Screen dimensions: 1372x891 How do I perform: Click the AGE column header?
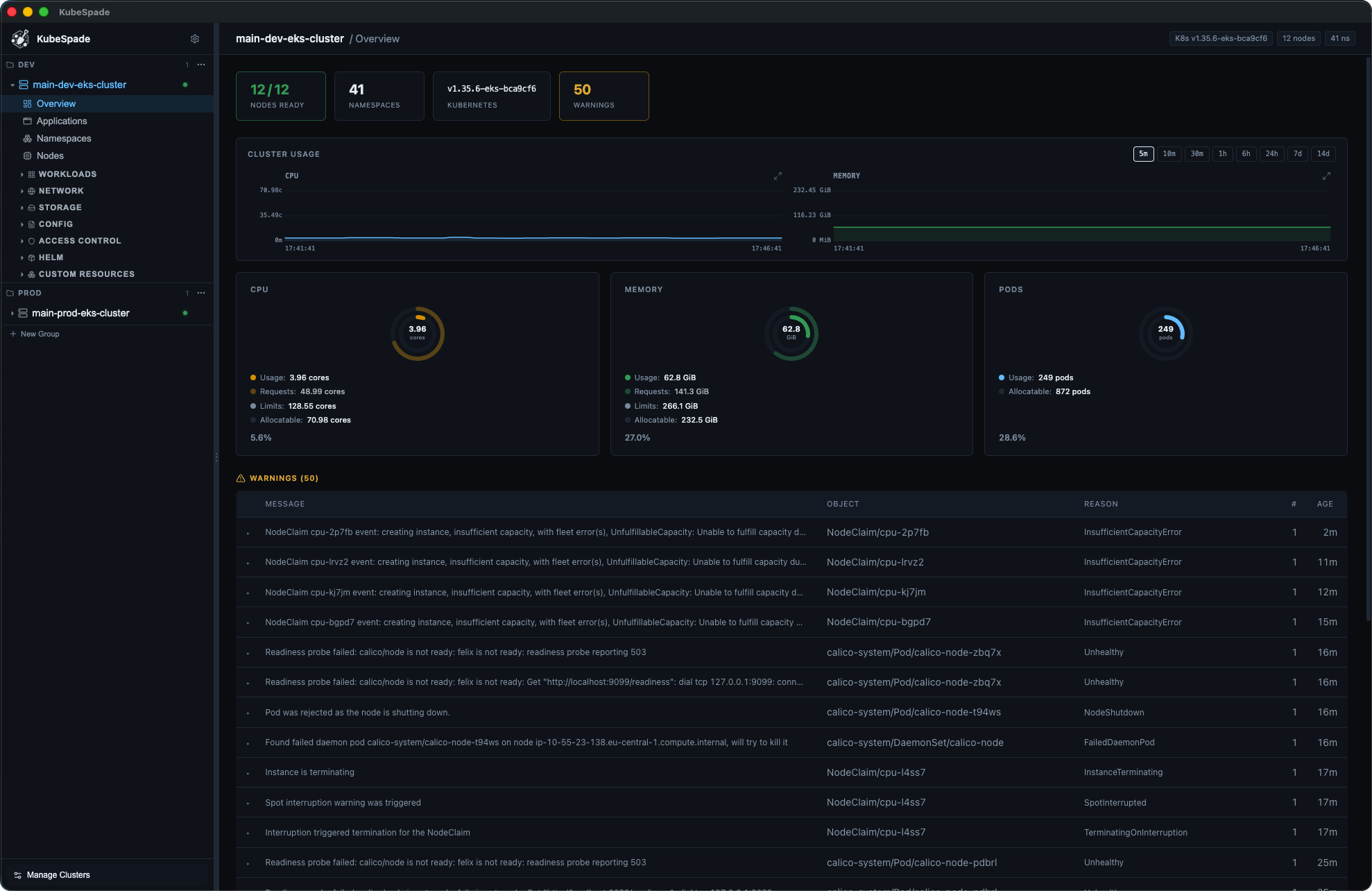click(x=1325, y=504)
